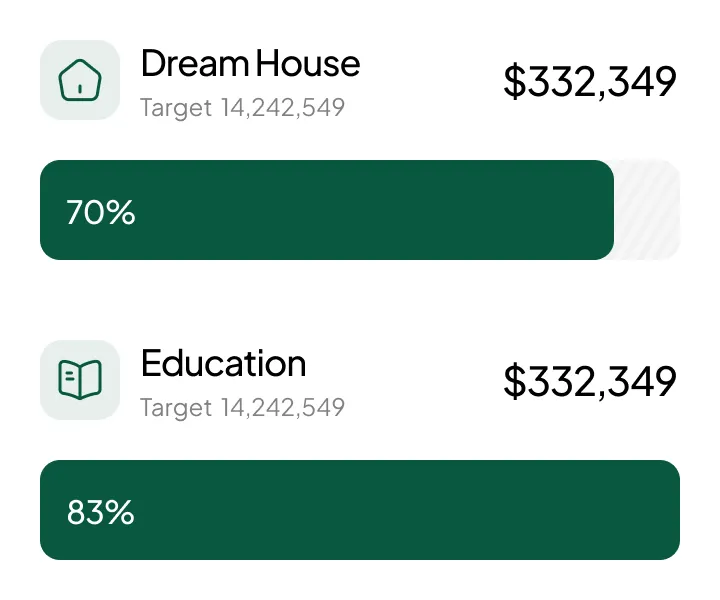Screen dimensions: 720x600
Task: Click the 14,242,549 figure under Education
Action: 282,408
